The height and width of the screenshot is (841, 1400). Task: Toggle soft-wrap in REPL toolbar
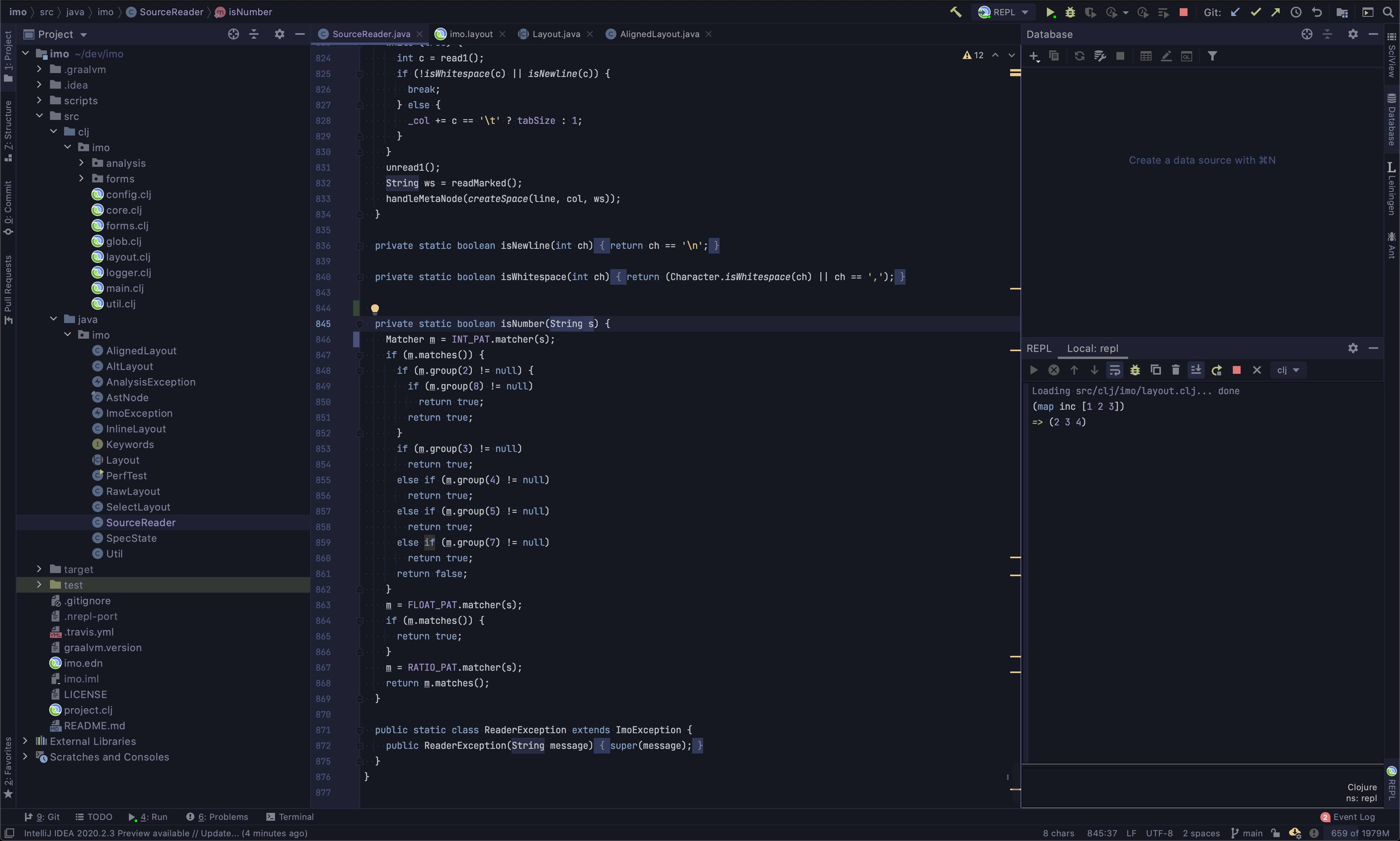click(1114, 370)
